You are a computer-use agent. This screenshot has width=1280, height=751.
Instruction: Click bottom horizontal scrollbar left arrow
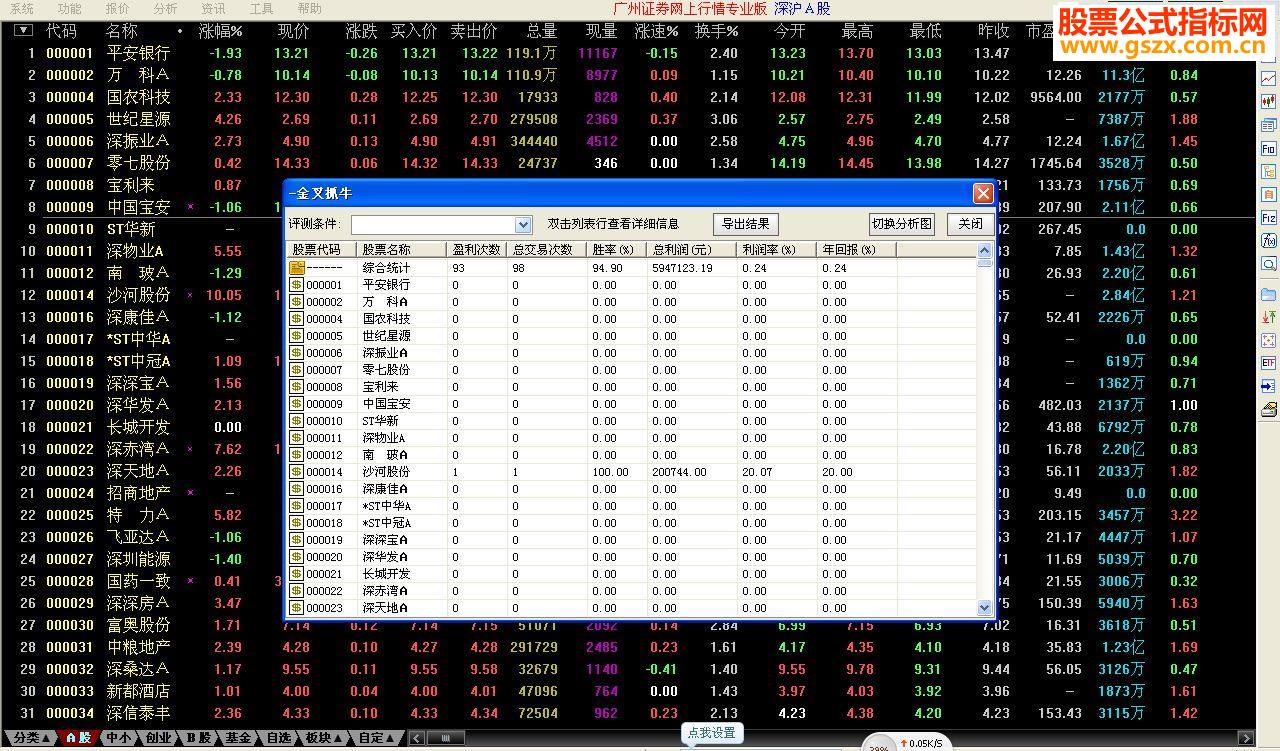(417, 738)
